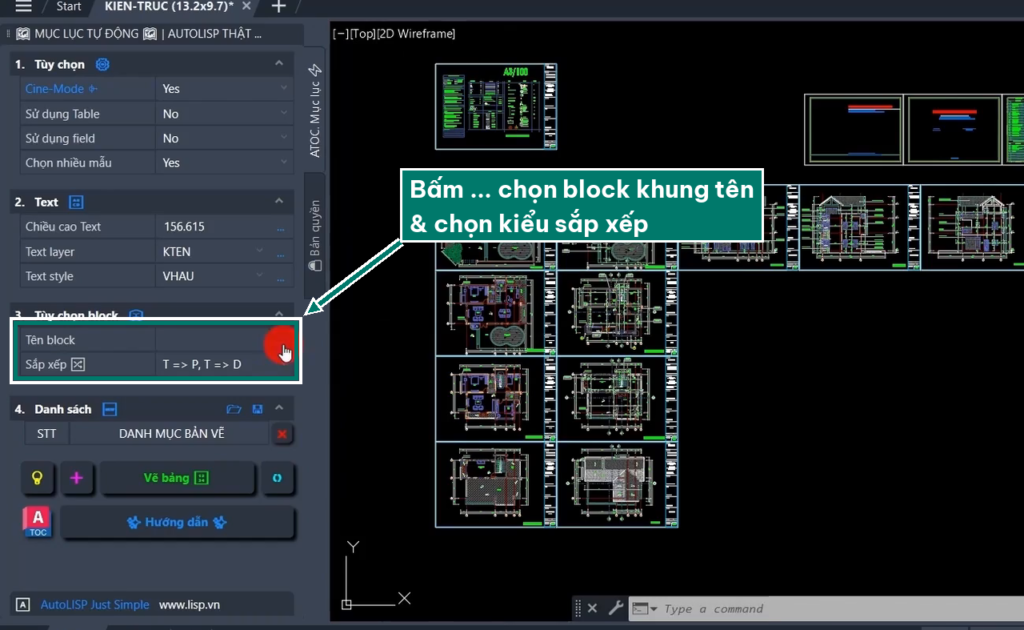1024x630 pixels.
Task: Click the ellipsis beside Chiều cao Text
Action: coord(281,228)
